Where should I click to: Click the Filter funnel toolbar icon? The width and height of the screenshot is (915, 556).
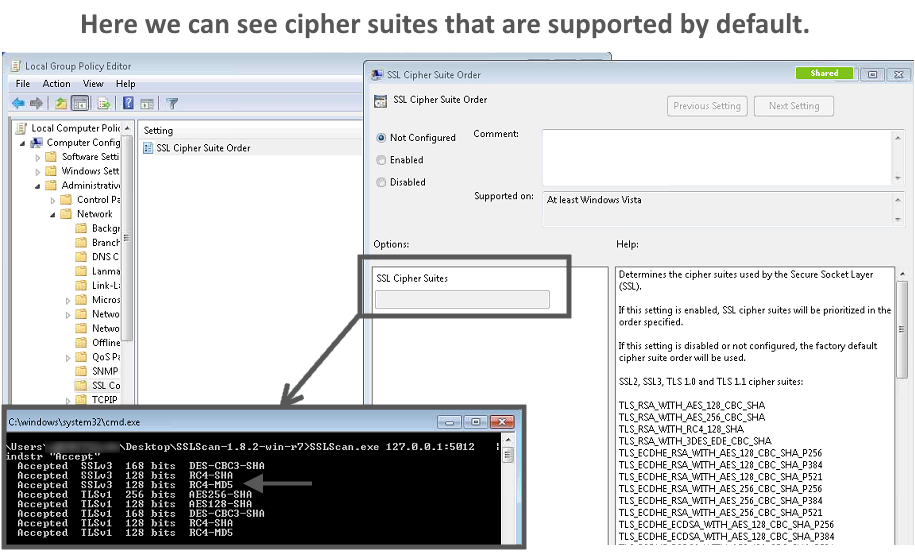tap(172, 103)
